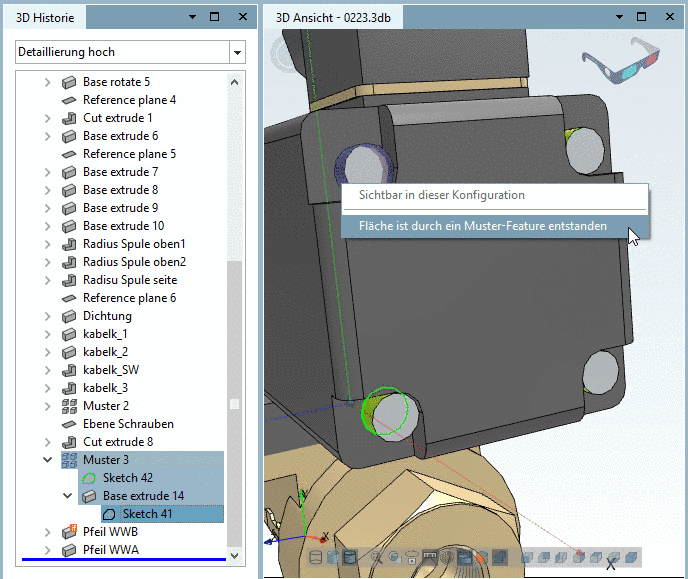
Task: Click the Pfeil WWB icon with orange badge
Action: click(x=69, y=532)
